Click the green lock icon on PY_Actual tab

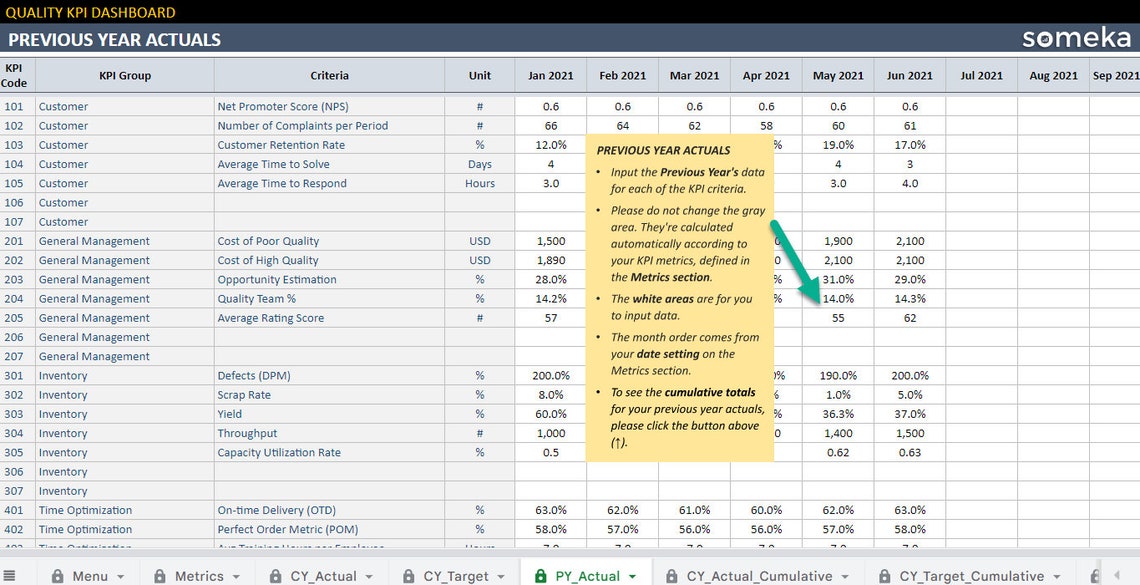click(543, 575)
